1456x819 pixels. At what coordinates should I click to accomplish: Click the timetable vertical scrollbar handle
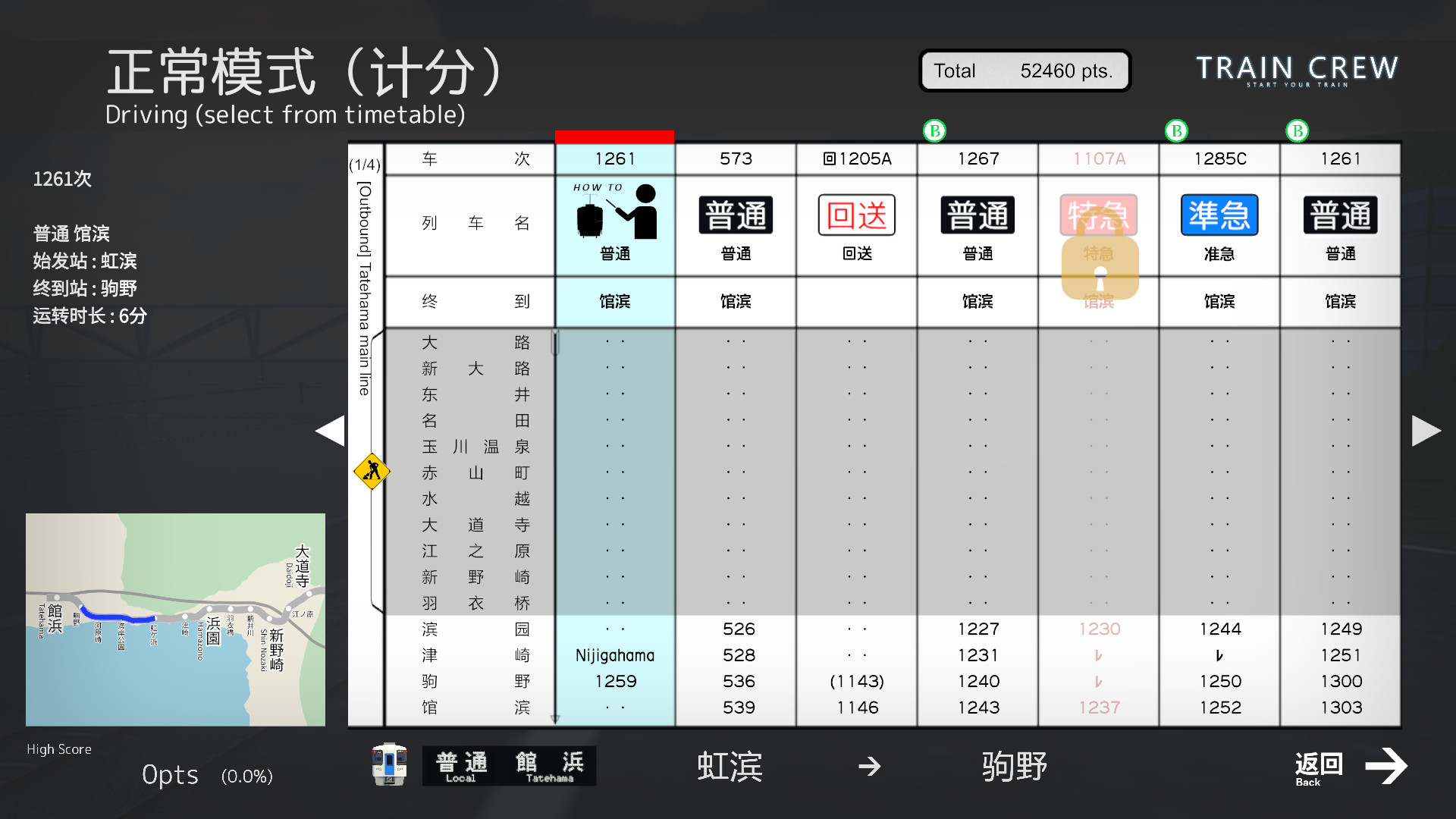(555, 343)
